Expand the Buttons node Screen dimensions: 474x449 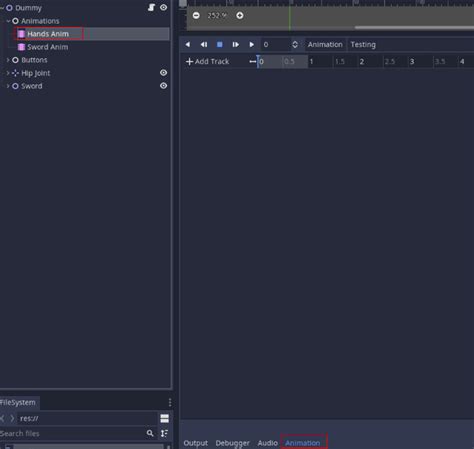[8, 60]
